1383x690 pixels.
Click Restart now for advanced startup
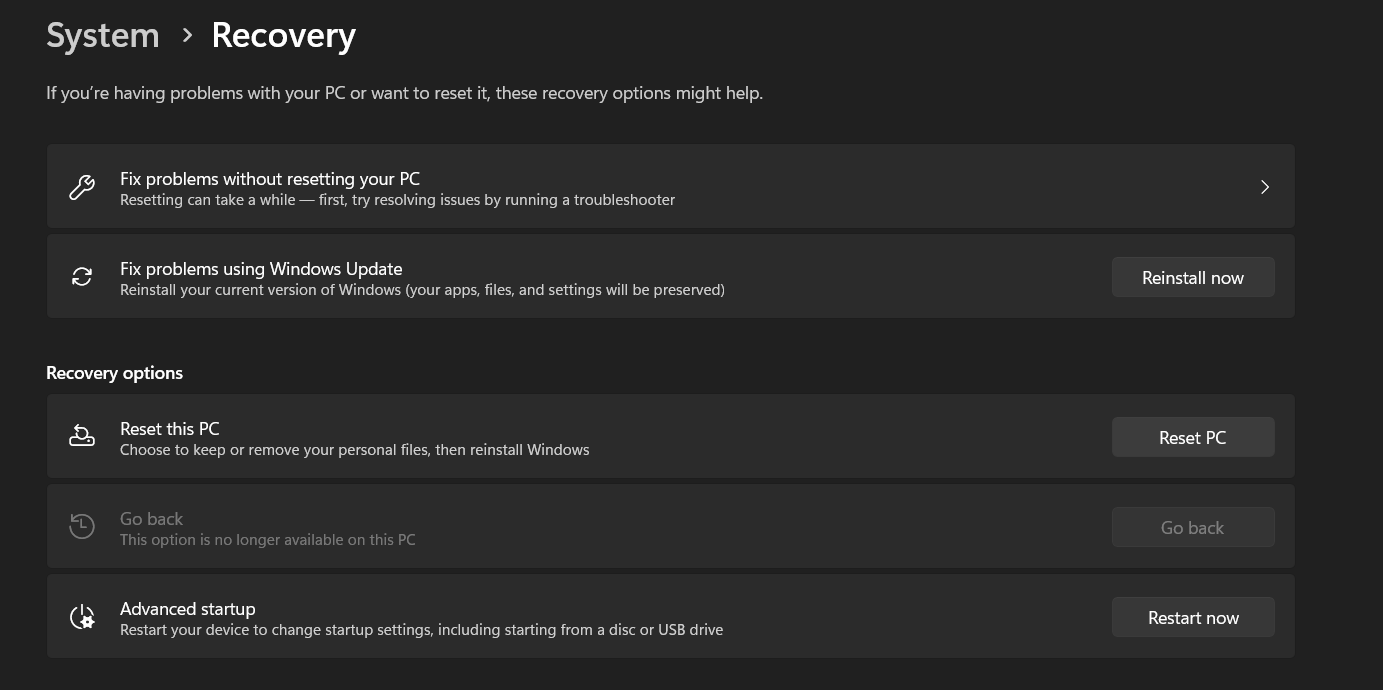tap(1193, 617)
